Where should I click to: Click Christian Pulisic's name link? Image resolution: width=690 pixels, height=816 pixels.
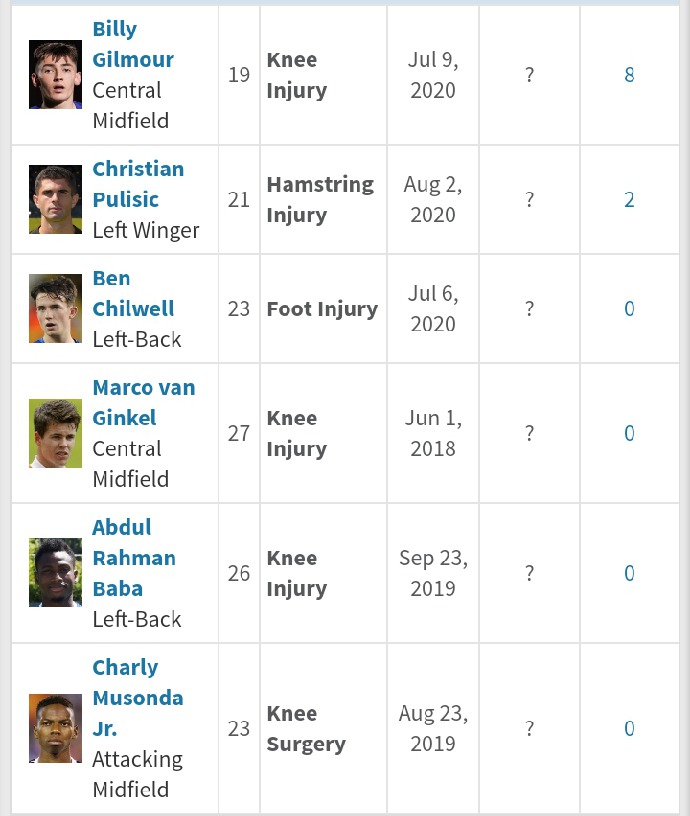click(x=138, y=184)
